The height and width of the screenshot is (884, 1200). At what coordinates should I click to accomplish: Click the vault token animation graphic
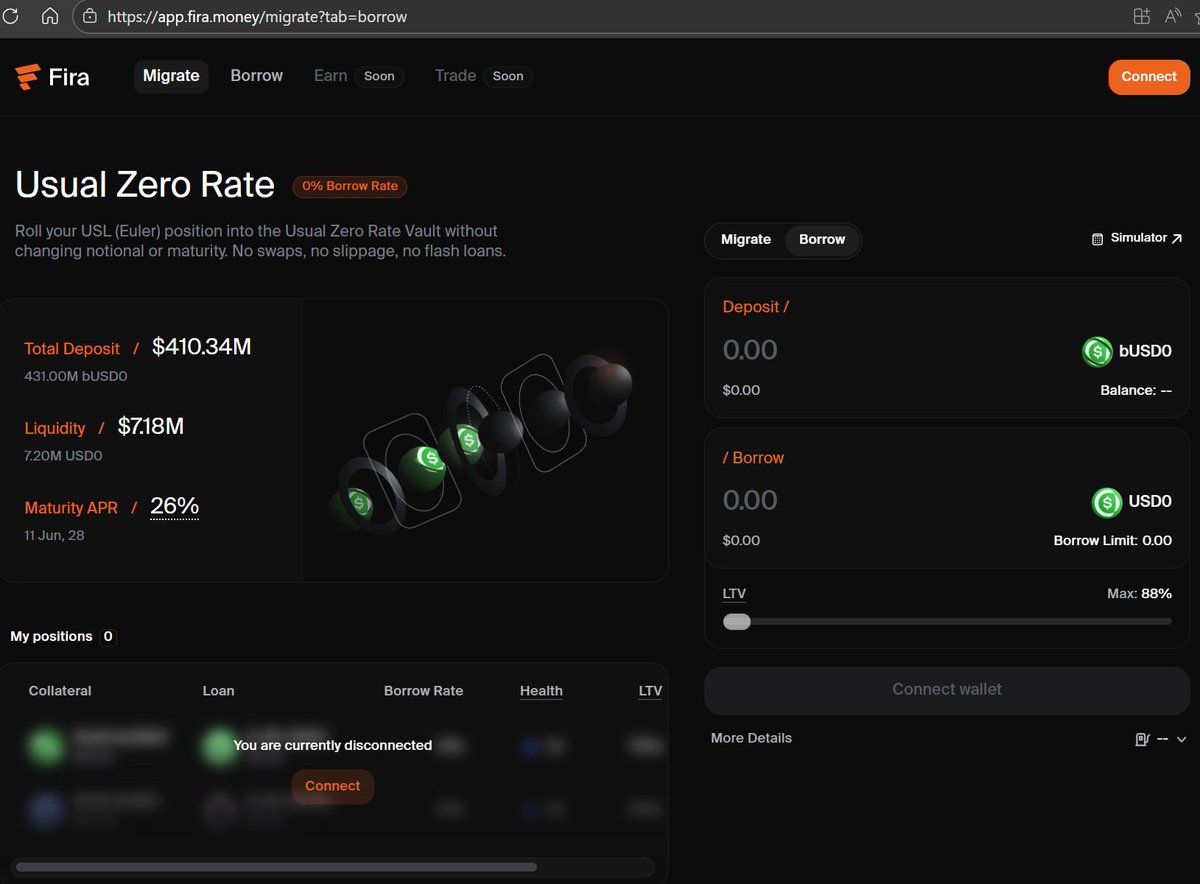(485, 440)
